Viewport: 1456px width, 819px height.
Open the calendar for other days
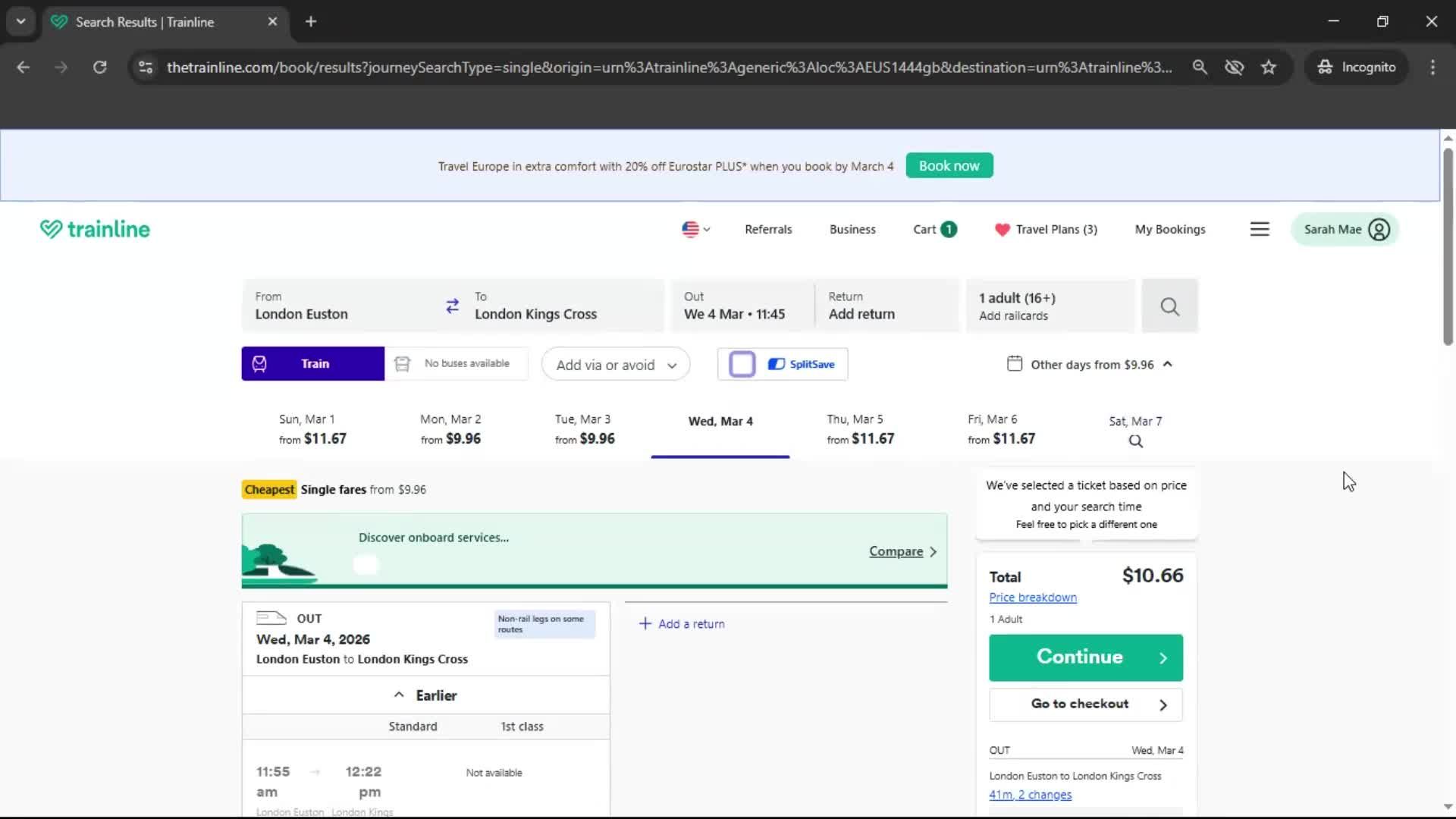1090,364
